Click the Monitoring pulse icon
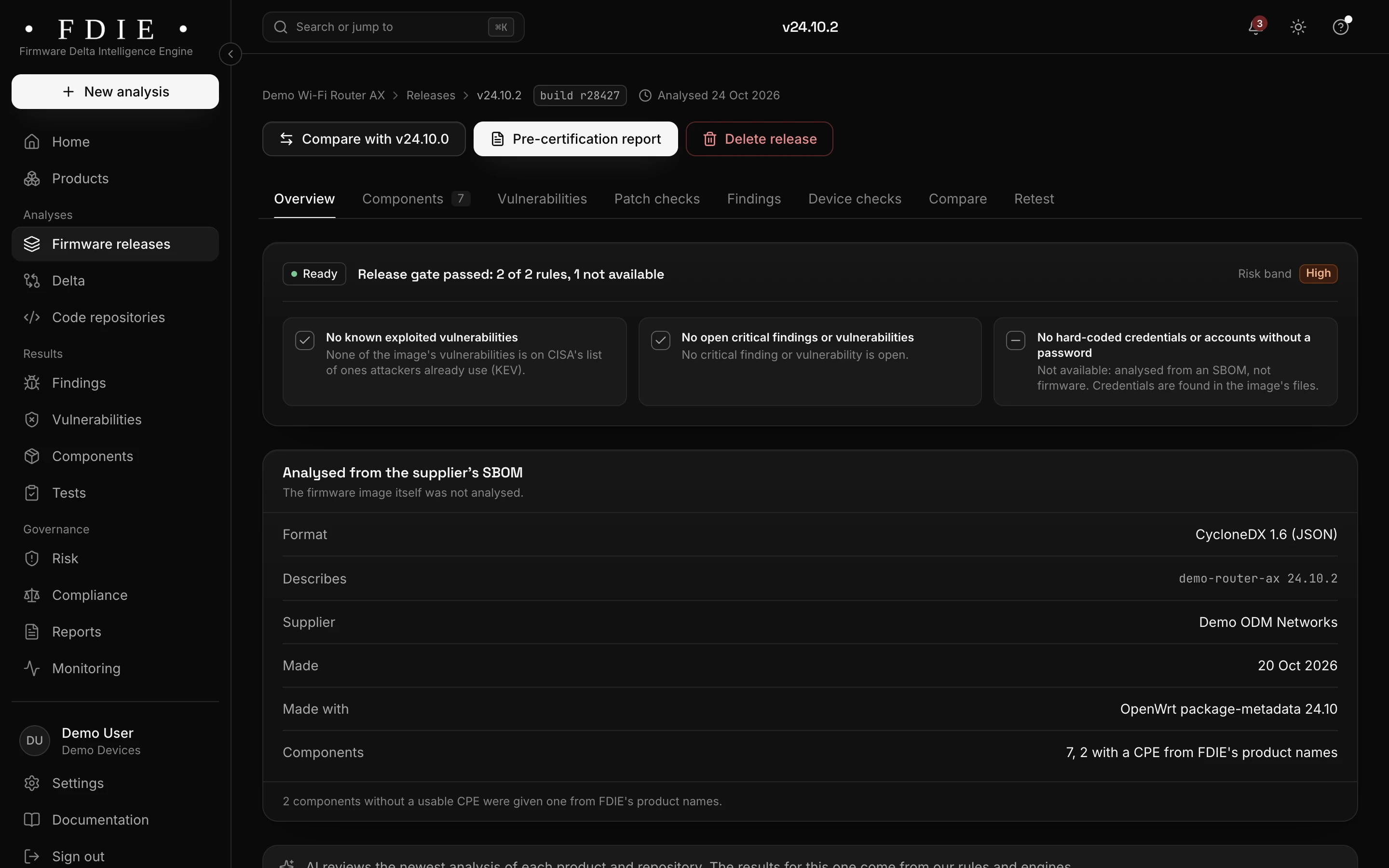1389x868 pixels. pyautogui.click(x=32, y=668)
